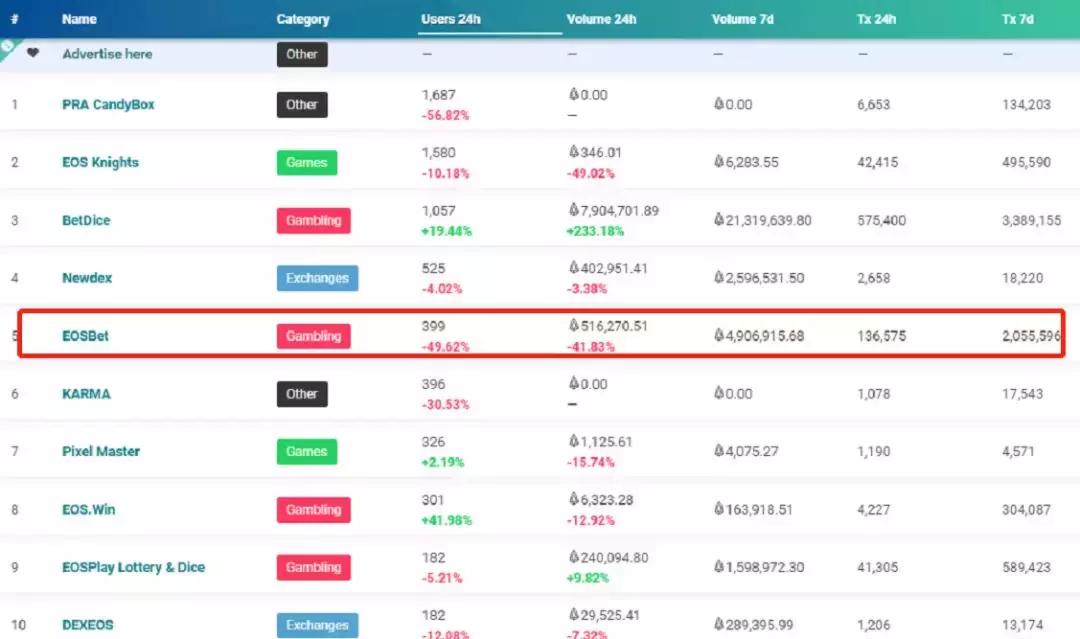Select percentage +41.98%
Image resolution: width=1080 pixels, height=639 pixels.
[x=446, y=521]
